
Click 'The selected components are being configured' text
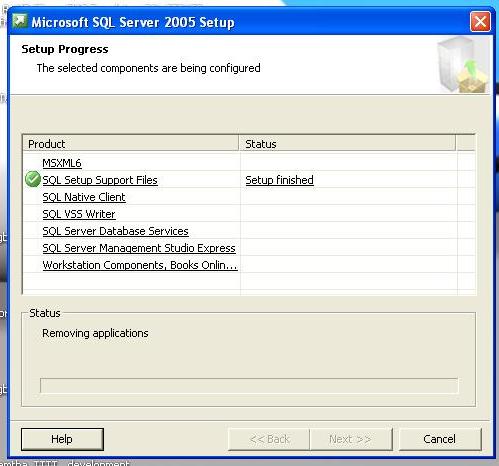(x=149, y=68)
